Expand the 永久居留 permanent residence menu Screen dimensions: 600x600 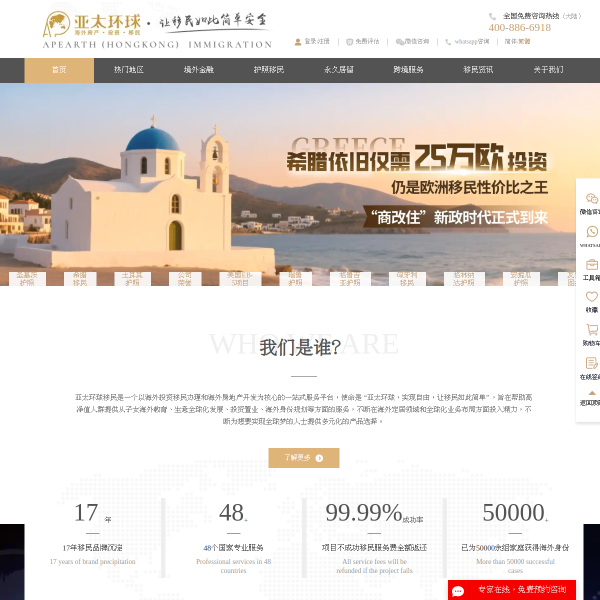pyautogui.click(x=339, y=70)
